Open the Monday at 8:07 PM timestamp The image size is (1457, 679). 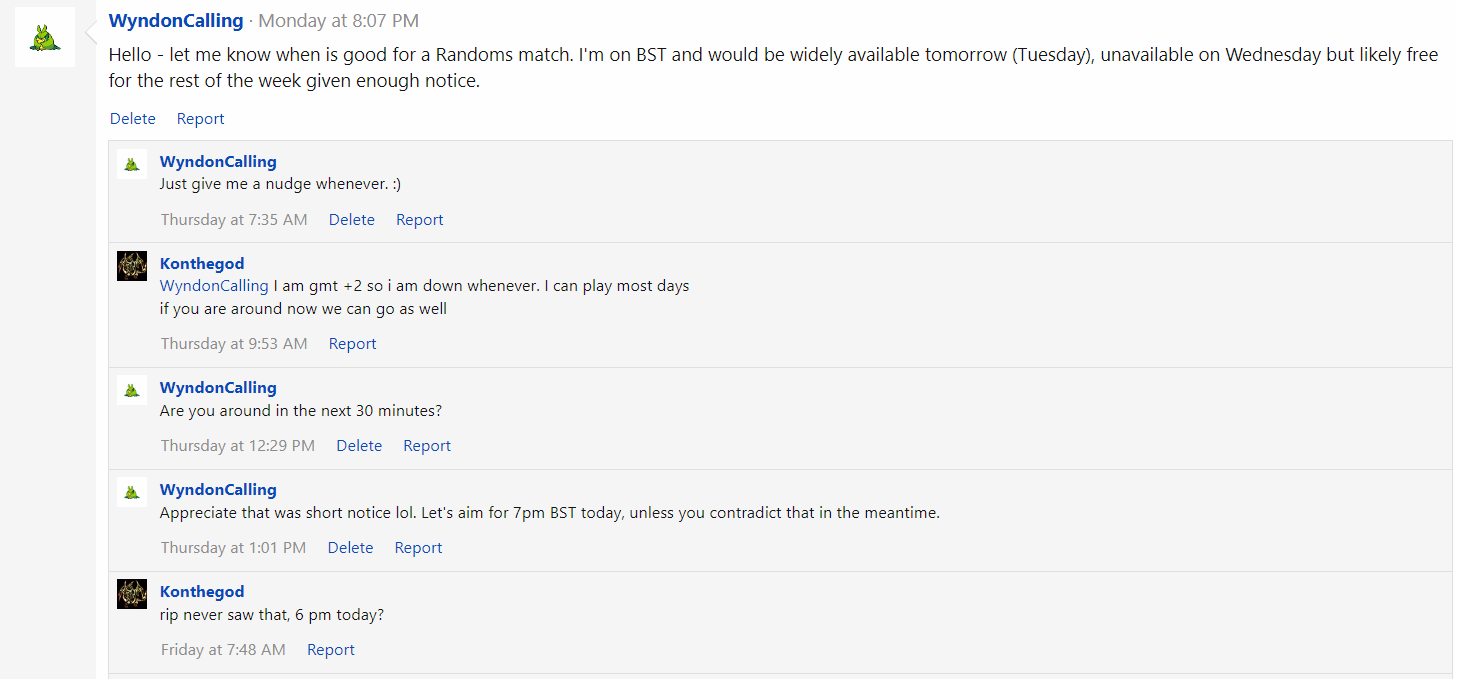338,20
